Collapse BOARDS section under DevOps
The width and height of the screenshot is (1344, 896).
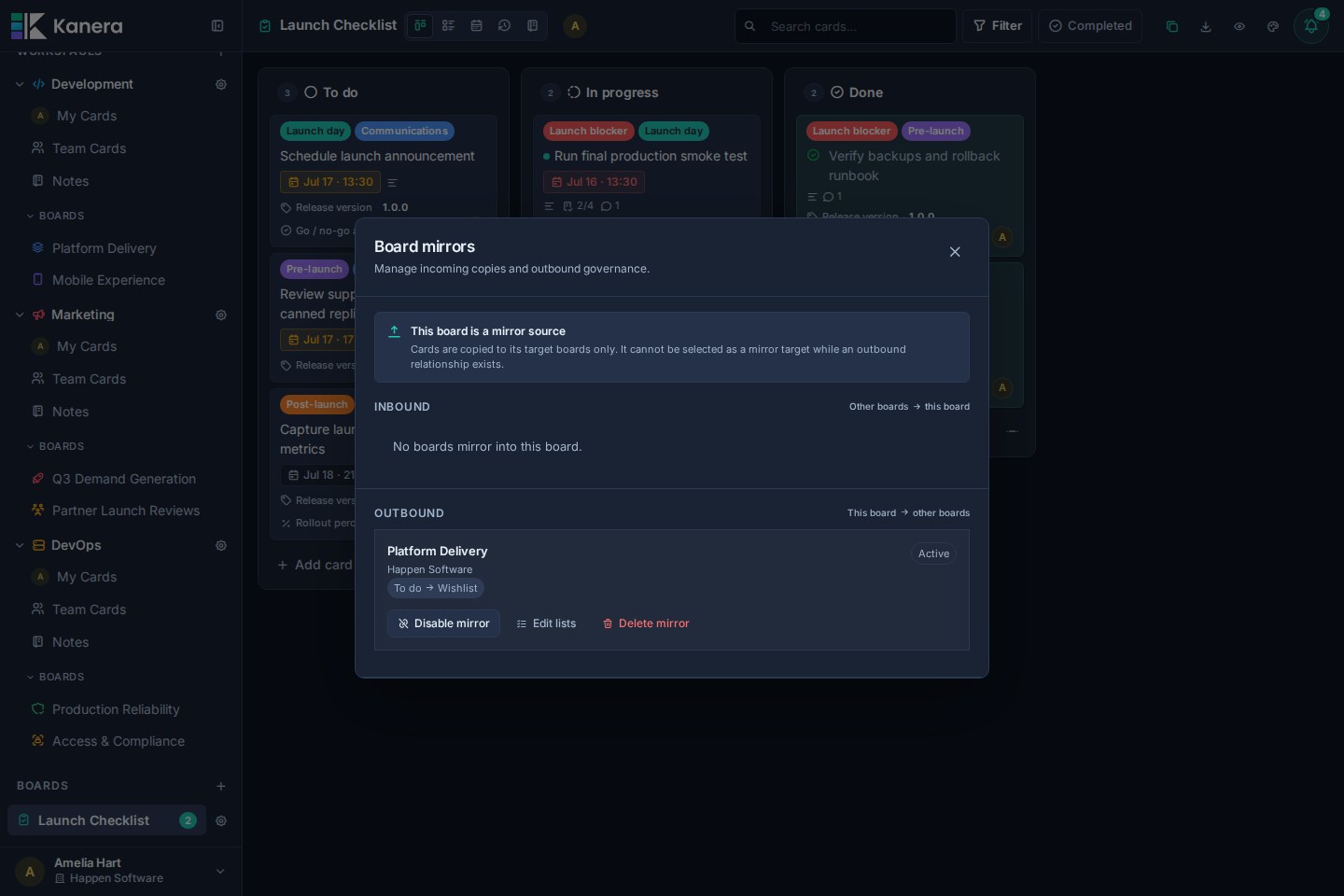coord(56,677)
